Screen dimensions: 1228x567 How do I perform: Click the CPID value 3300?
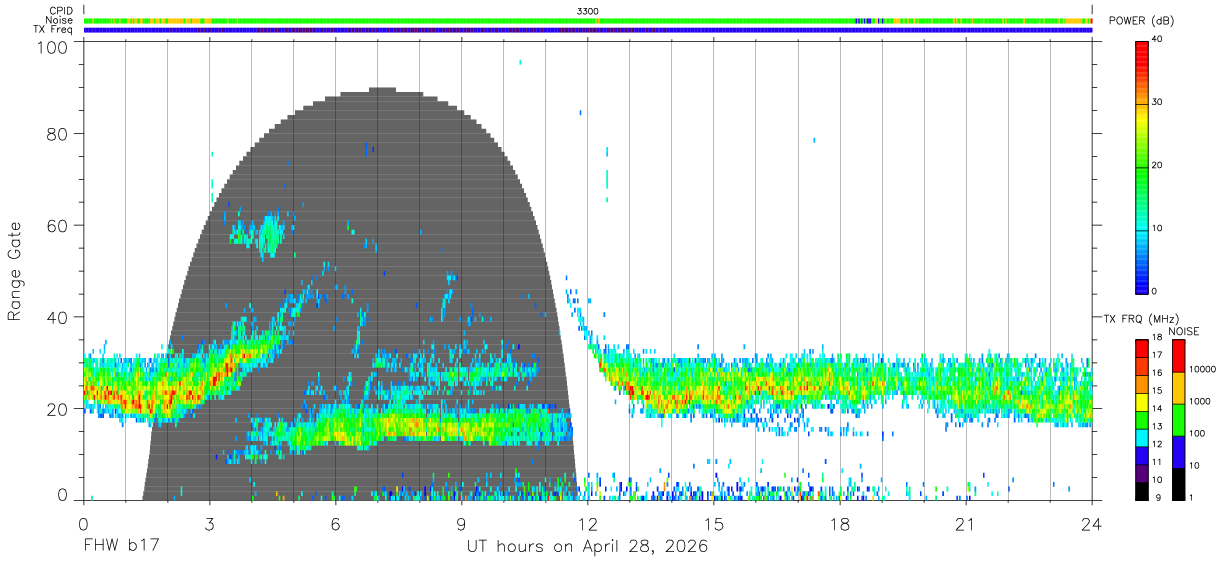click(588, 11)
